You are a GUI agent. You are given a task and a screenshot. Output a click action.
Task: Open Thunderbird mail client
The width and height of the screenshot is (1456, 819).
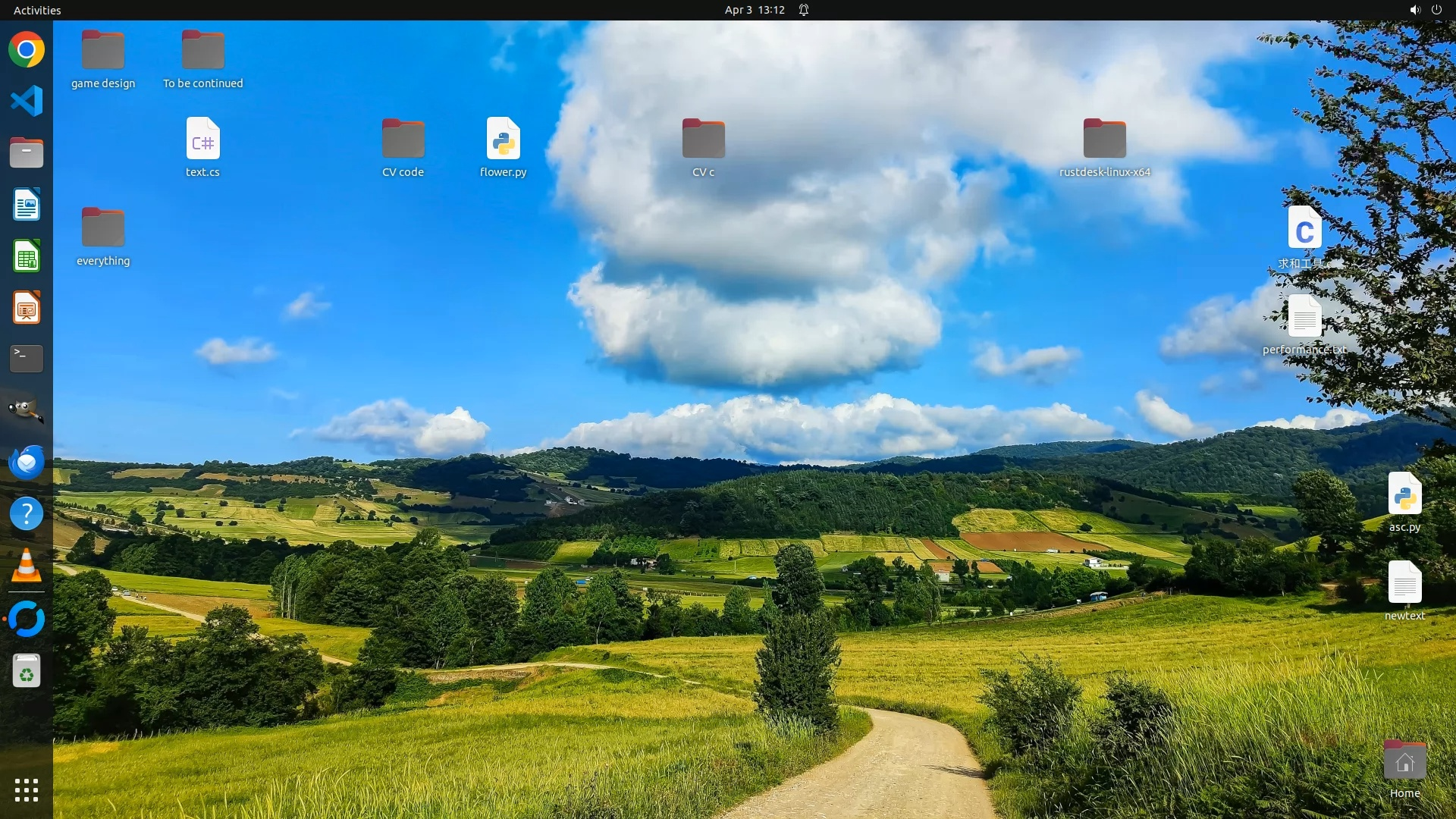[27, 462]
